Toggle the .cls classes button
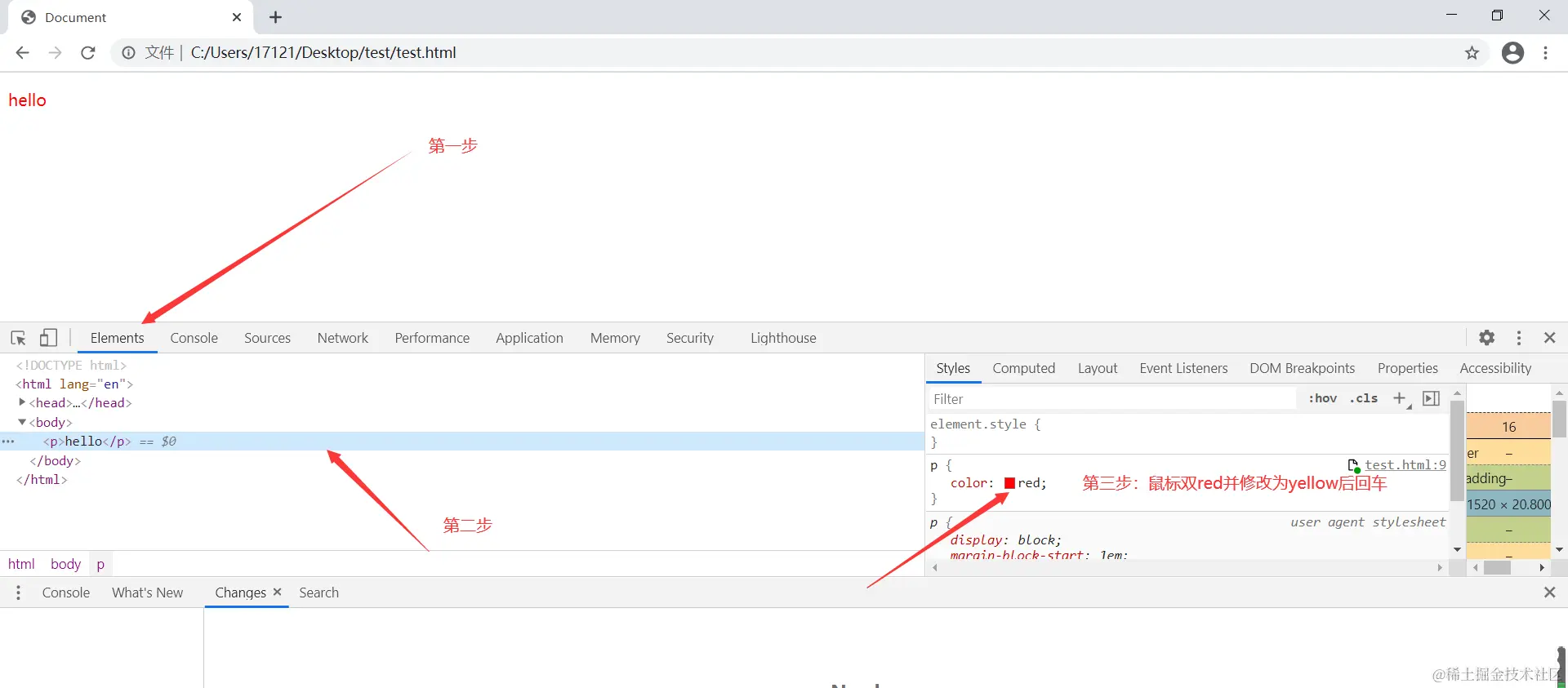 1364,398
